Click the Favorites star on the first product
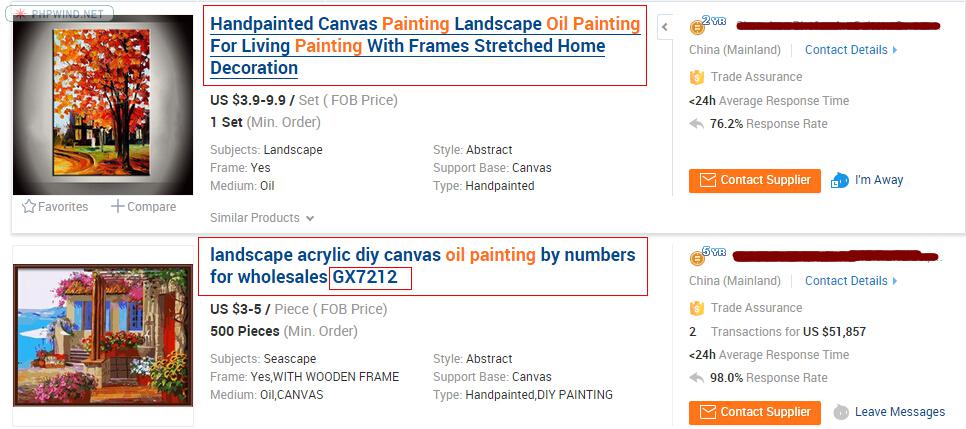 coord(29,207)
